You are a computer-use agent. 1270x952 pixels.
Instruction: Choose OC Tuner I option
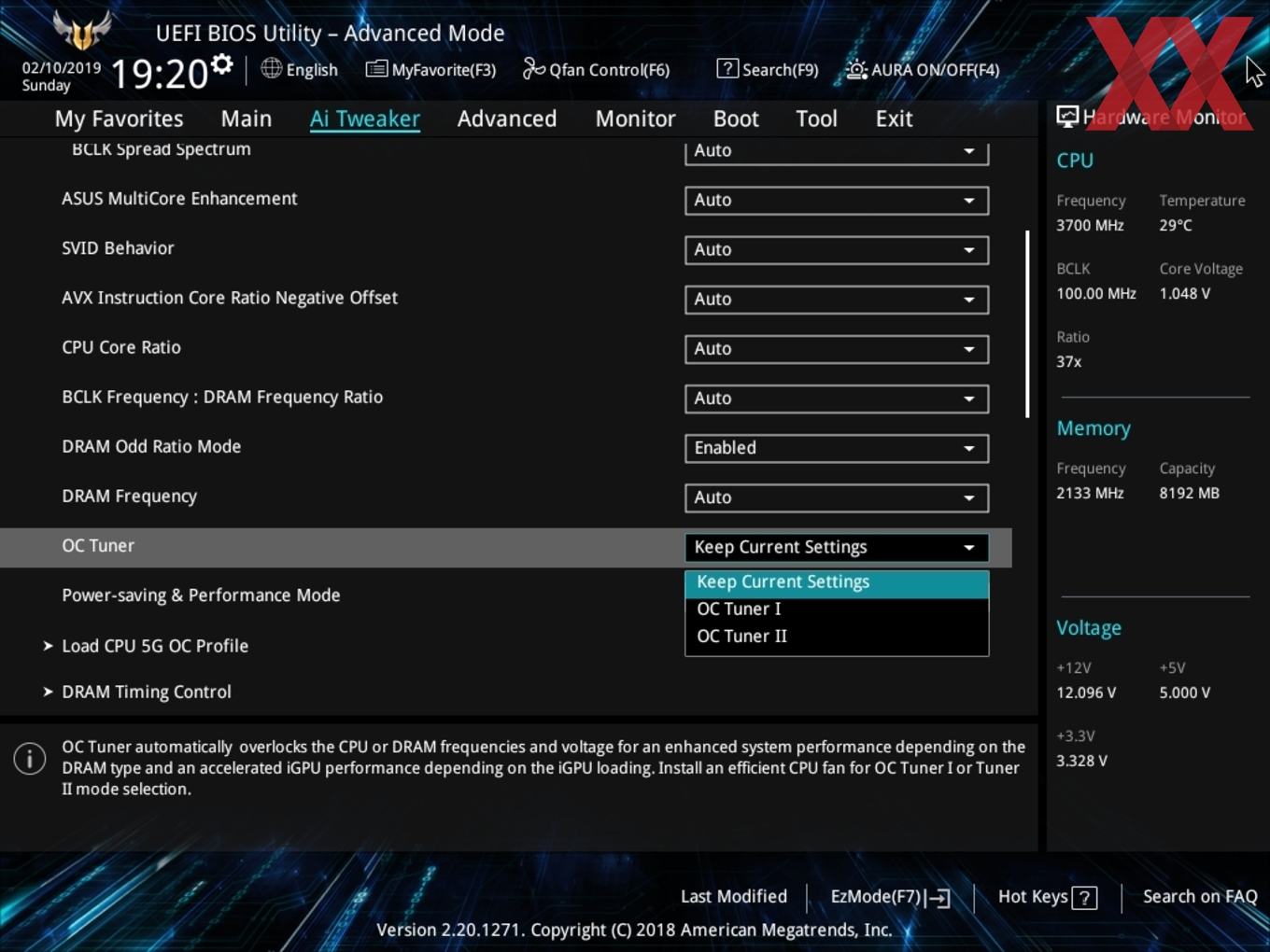tap(837, 609)
